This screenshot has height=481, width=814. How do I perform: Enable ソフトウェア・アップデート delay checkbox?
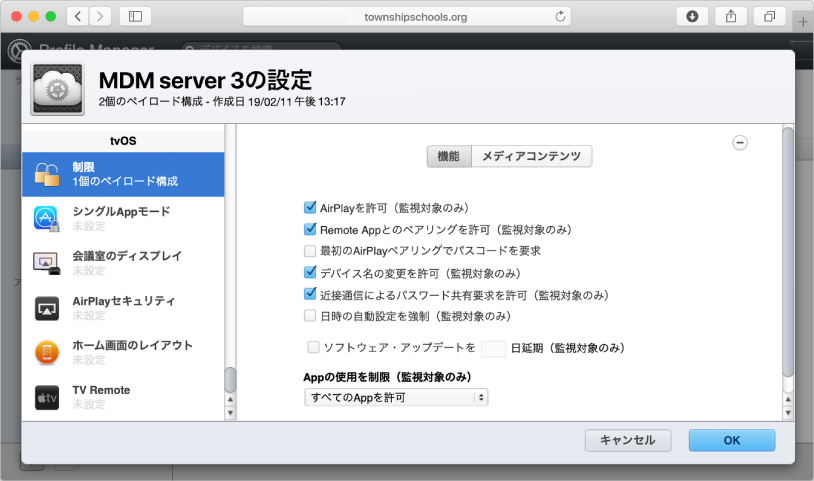313,347
